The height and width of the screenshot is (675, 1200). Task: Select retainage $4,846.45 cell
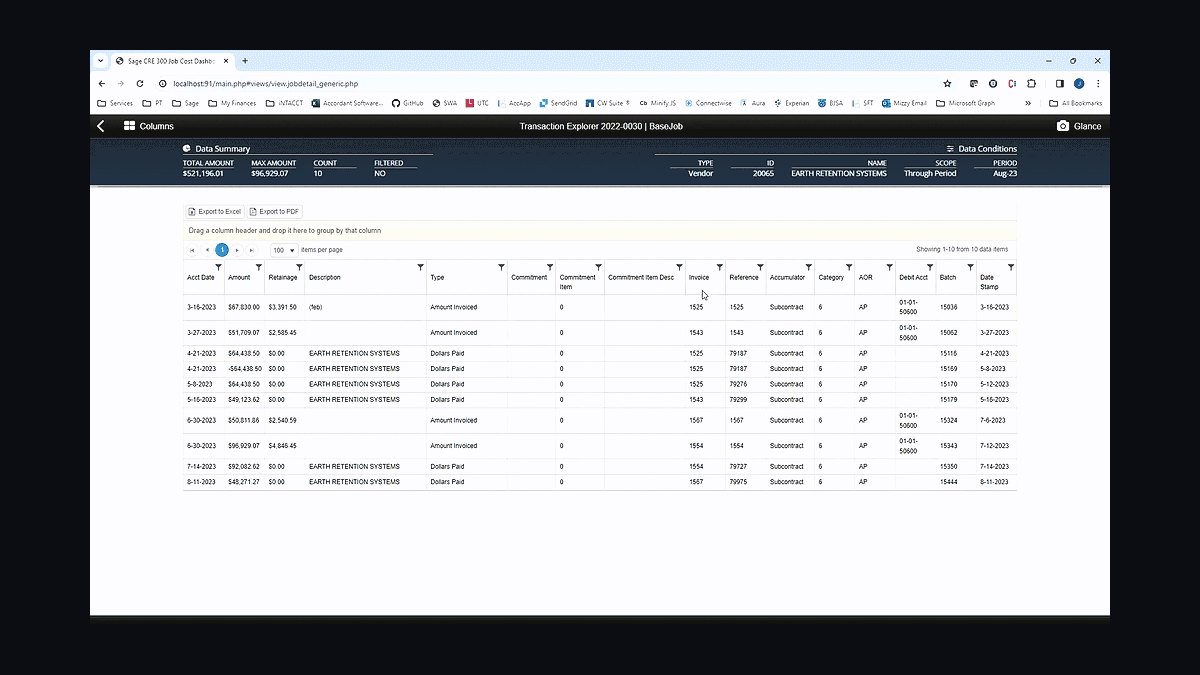tap(284, 446)
